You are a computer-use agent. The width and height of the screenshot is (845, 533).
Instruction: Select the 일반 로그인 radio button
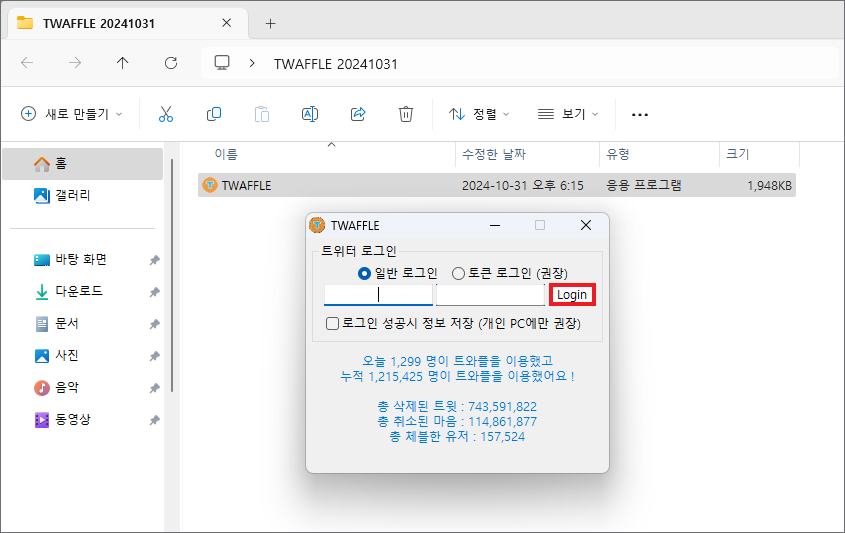364,274
